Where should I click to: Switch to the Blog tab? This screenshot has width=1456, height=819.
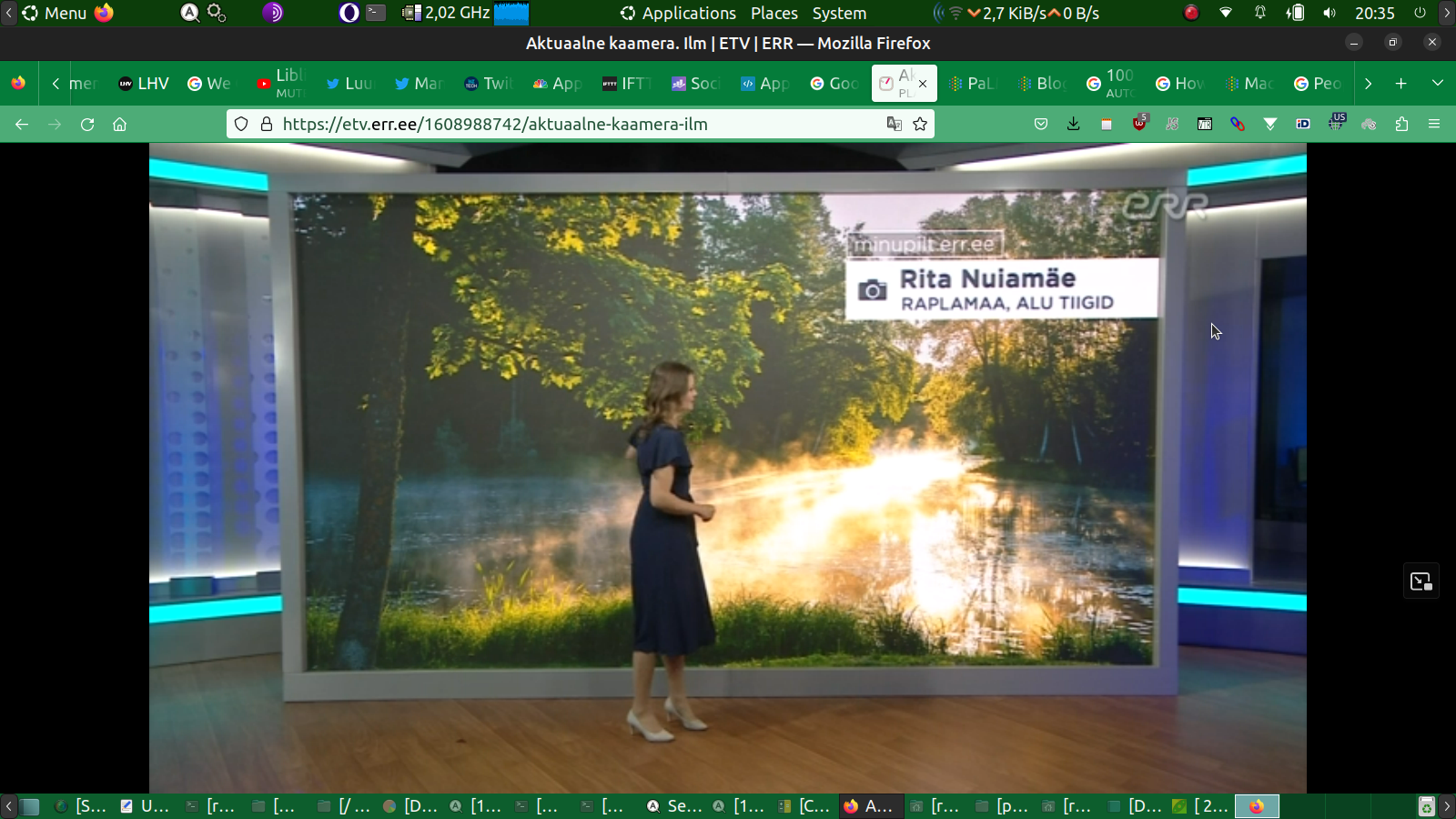coord(1043,83)
